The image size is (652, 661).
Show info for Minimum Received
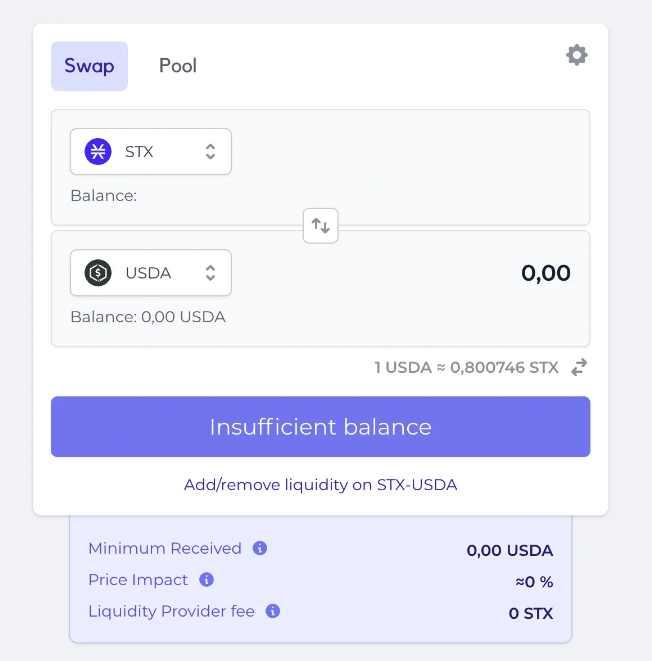pos(260,548)
